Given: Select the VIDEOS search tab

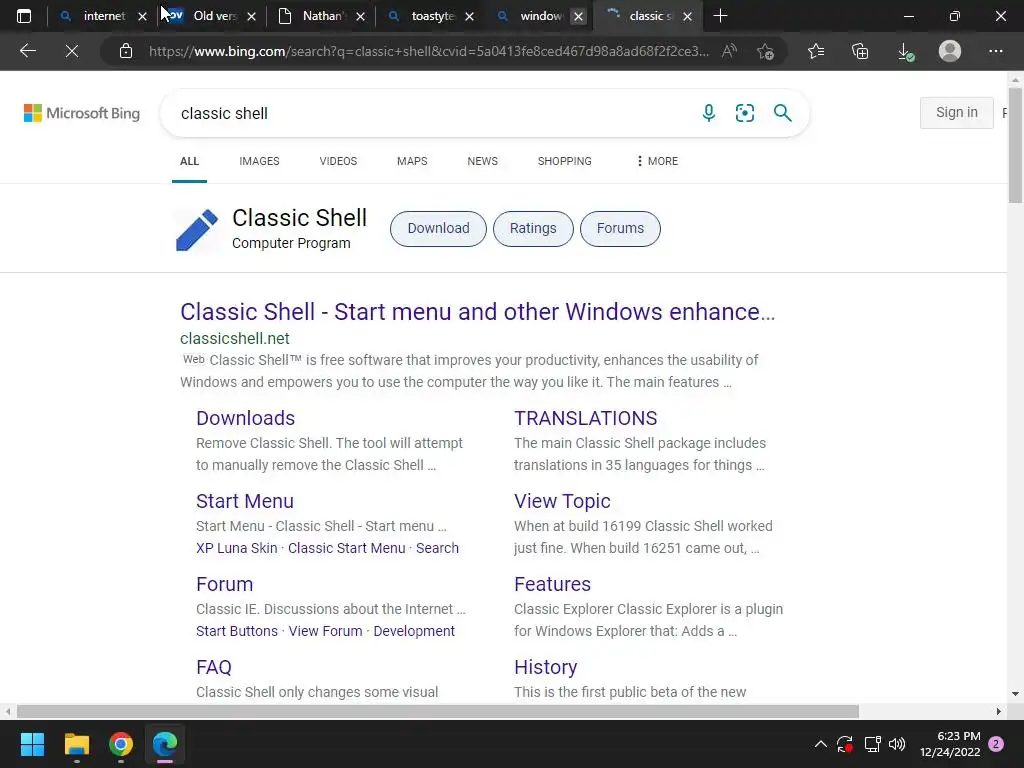Looking at the screenshot, I should (x=338, y=161).
